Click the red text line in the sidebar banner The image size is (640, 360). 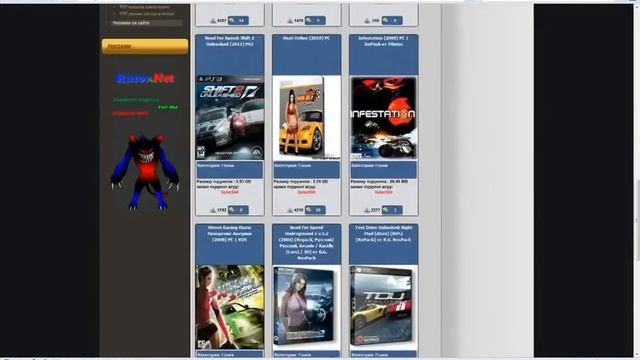click(x=131, y=113)
